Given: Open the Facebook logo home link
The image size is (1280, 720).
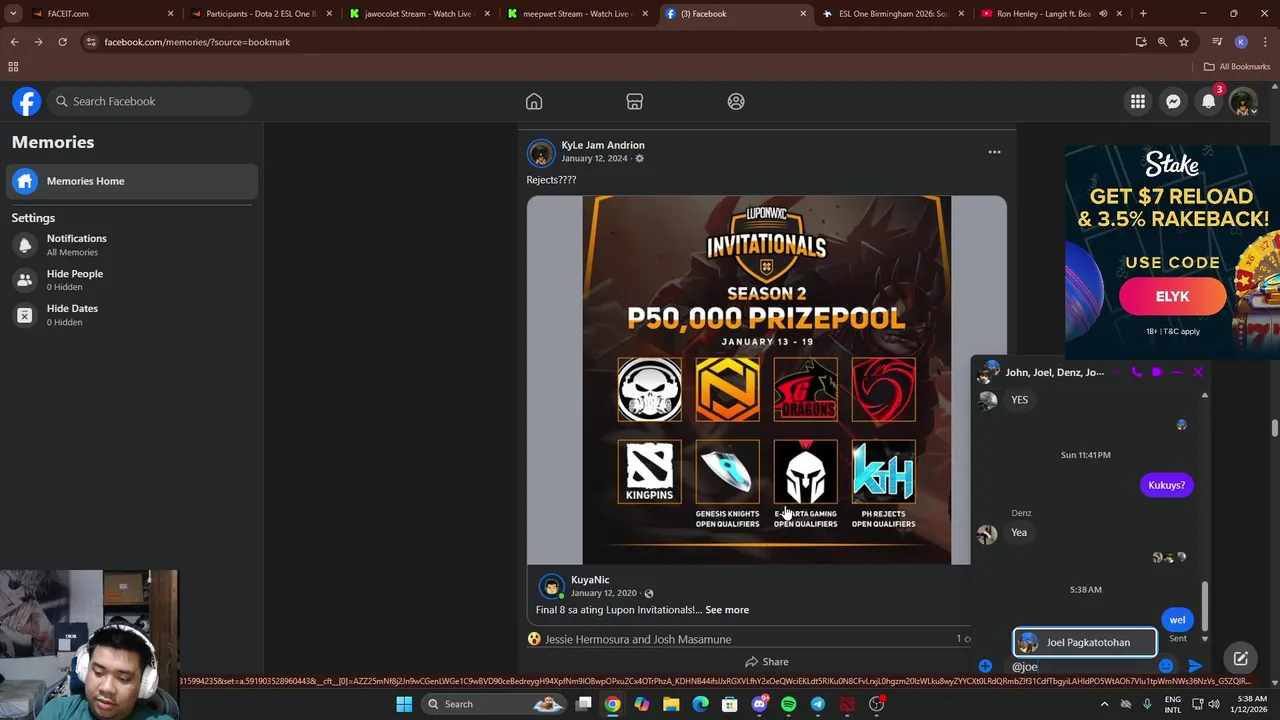Looking at the screenshot, I should click(26, 101).
